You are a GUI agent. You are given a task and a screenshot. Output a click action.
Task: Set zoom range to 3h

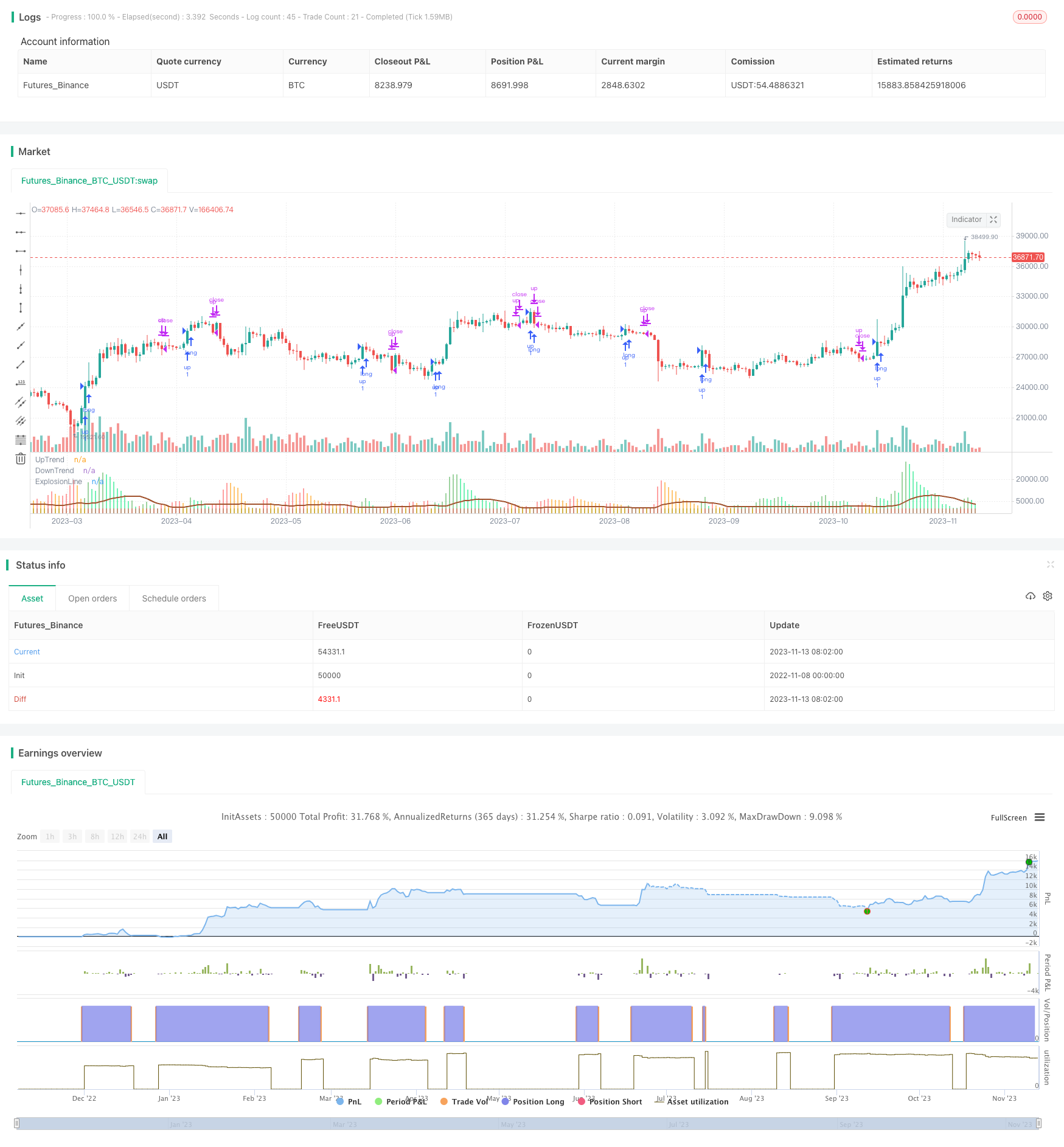pyautogui.click(x=72, y=837)
